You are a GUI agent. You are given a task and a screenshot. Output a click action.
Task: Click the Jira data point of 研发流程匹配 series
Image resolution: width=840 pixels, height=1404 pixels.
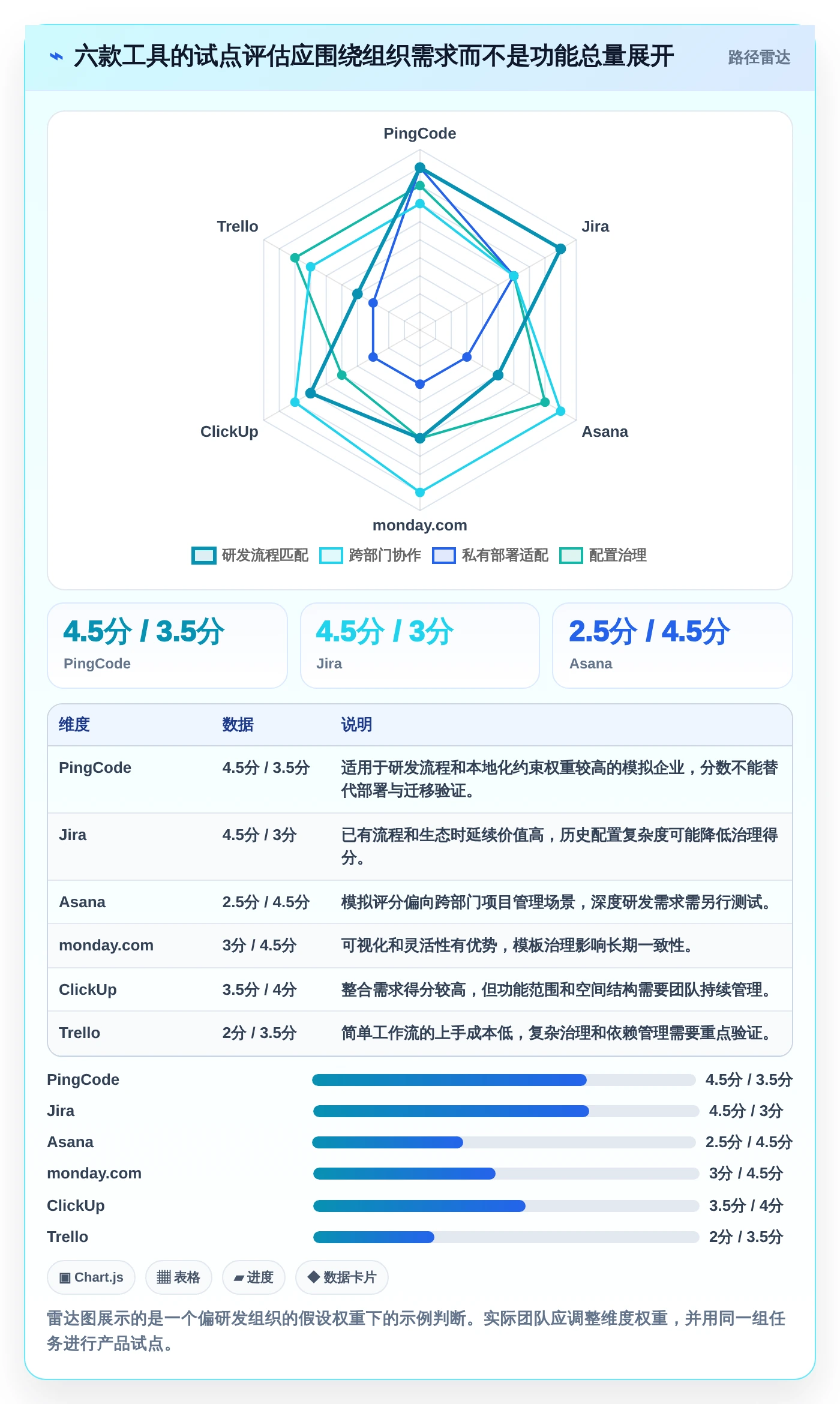click(x=560, y=249)
